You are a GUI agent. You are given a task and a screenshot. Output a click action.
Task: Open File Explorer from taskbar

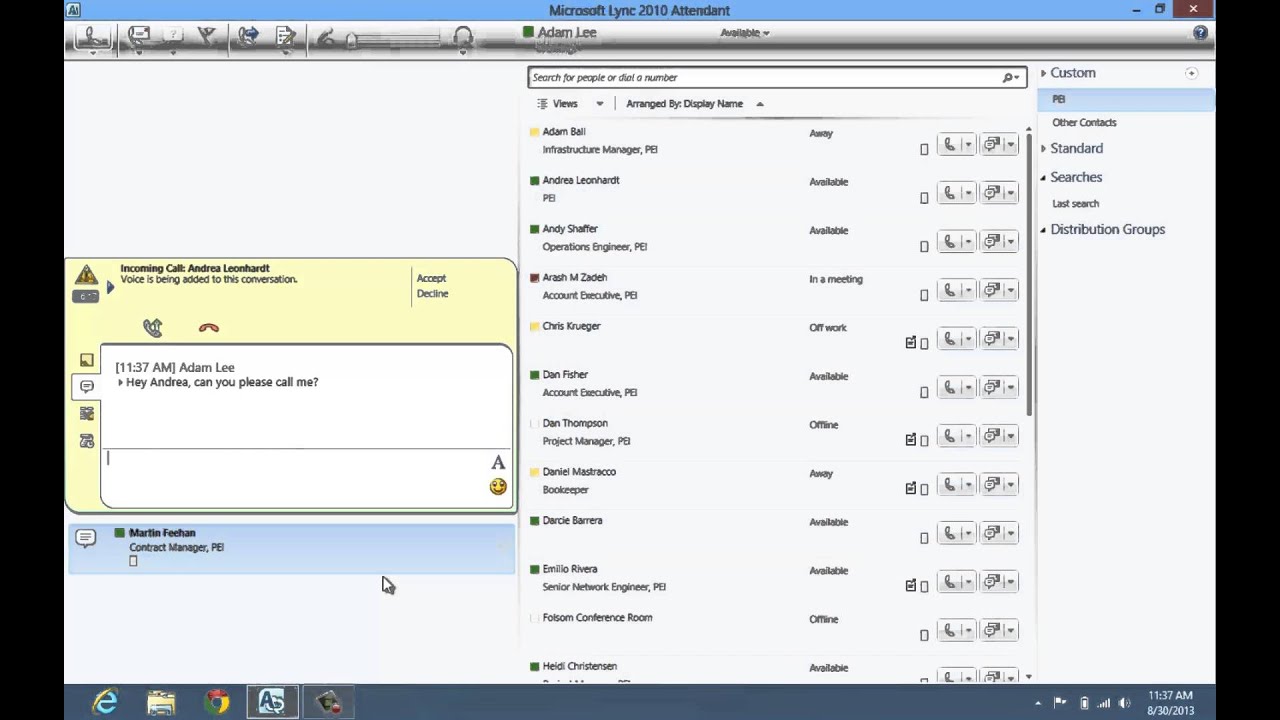(161, 703)
